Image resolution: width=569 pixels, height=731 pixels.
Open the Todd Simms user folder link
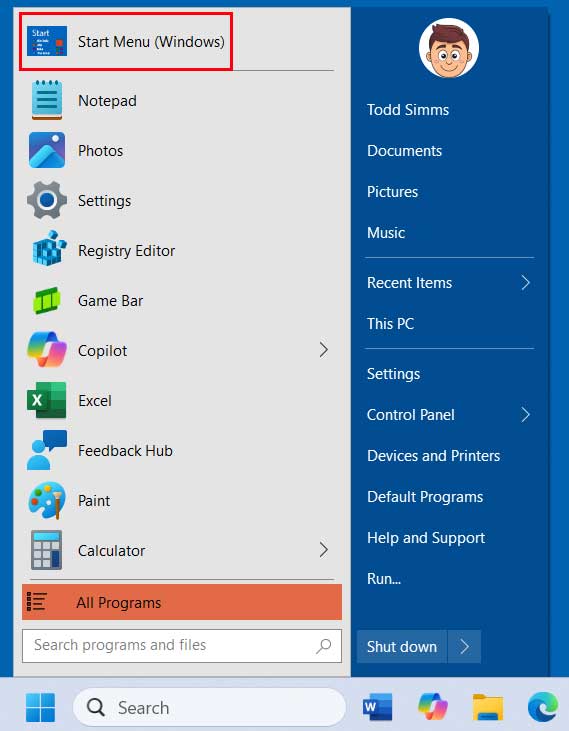408,110
